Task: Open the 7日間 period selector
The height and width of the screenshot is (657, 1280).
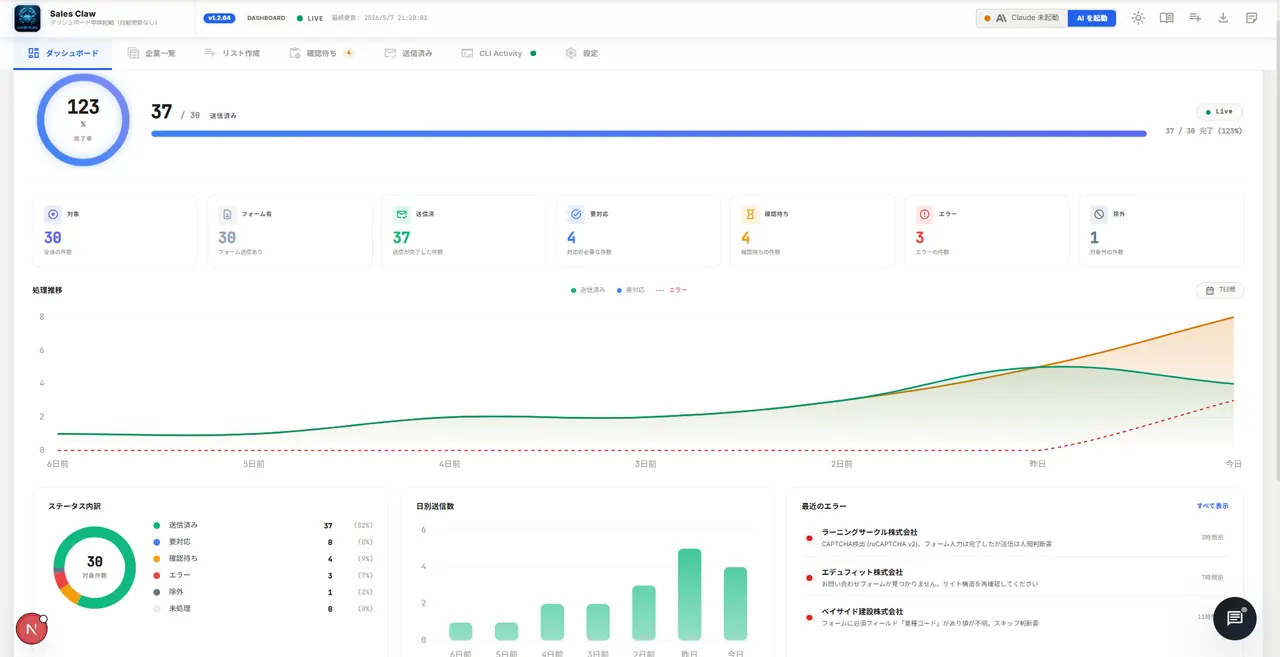Action: [1220, 290]
